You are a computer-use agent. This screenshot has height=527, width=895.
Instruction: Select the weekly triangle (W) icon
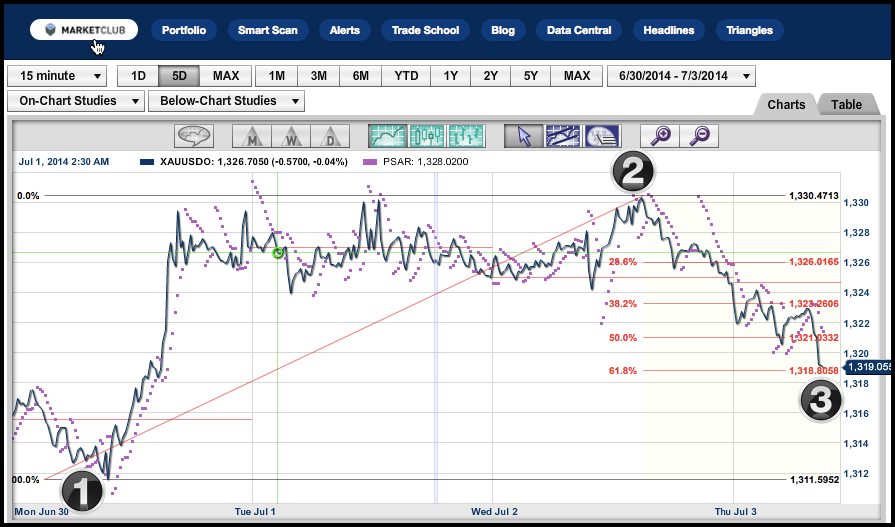288,136
